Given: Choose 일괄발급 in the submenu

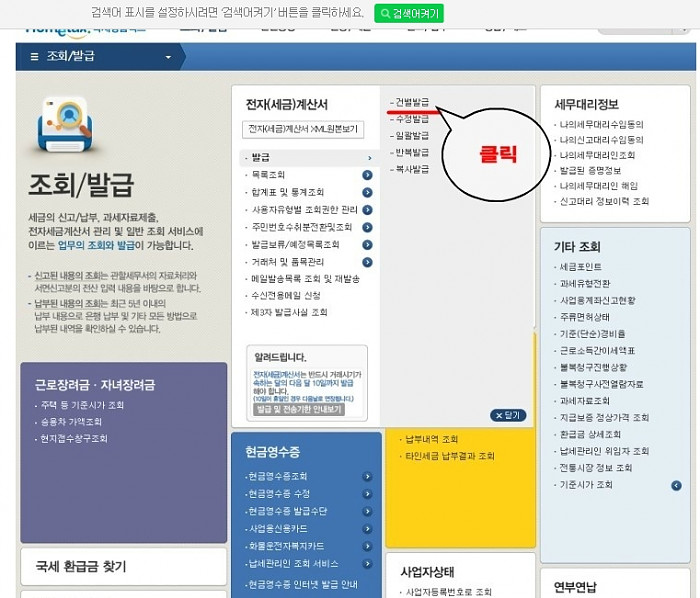Looking at the screenshot, I should [412, 136].
